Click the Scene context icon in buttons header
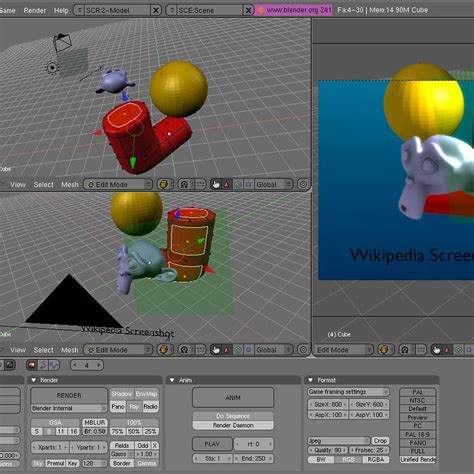 click(x=10, y=365)
